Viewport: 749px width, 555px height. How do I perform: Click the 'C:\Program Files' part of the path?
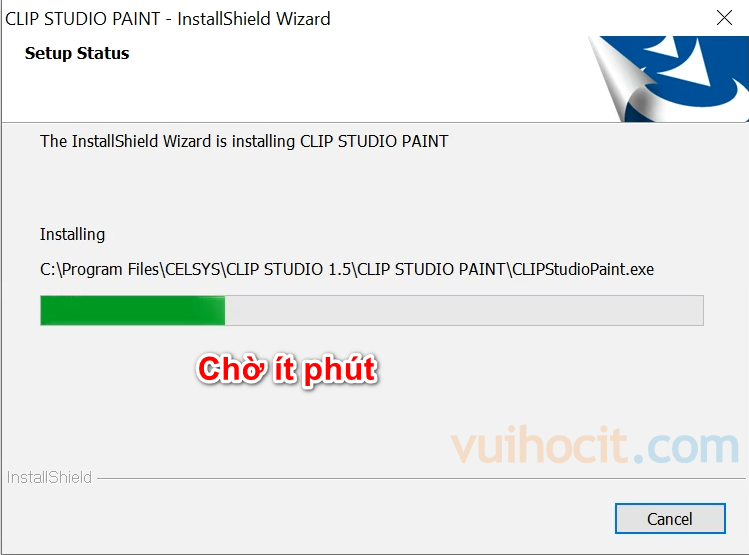pos(99,269)
